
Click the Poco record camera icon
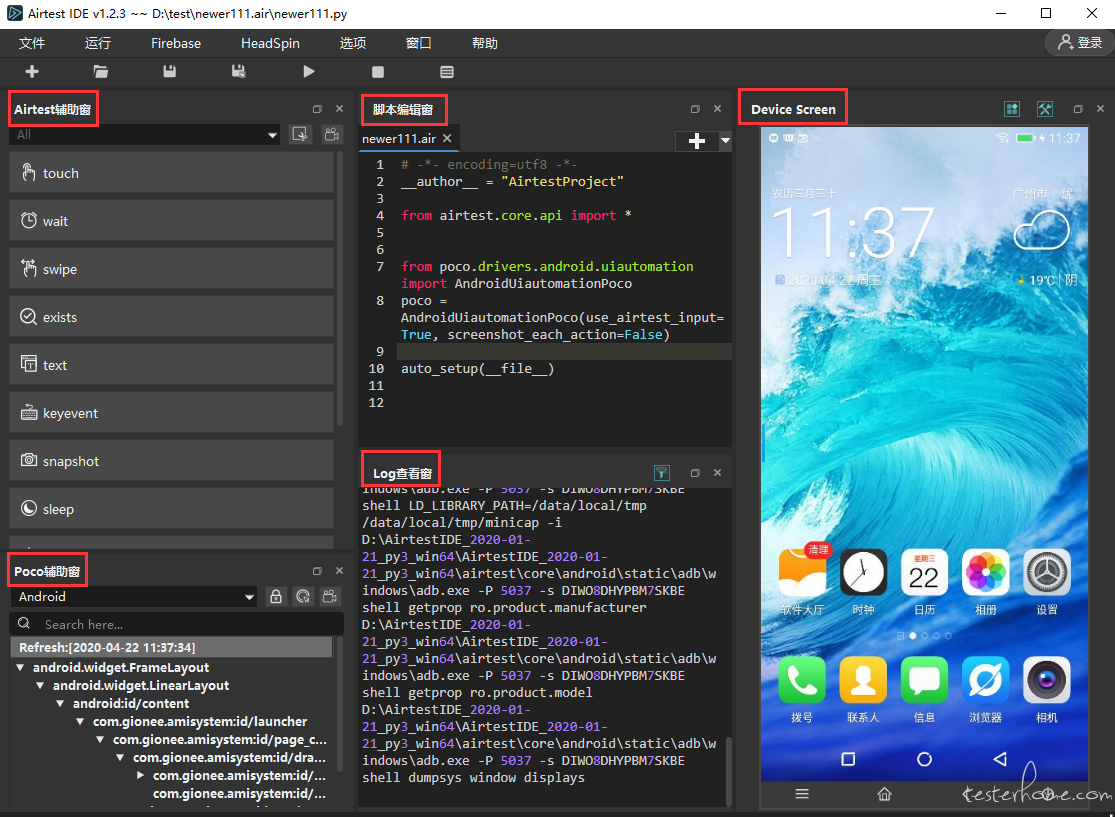click(x=330, y=597)
